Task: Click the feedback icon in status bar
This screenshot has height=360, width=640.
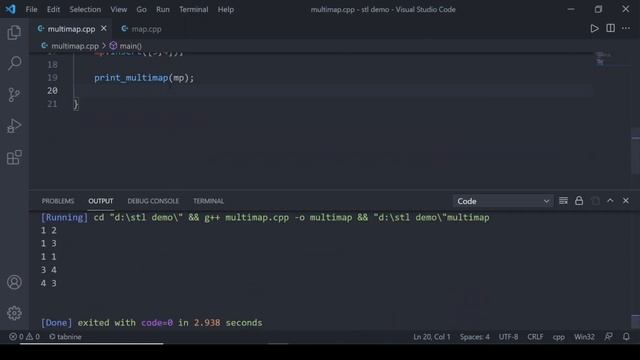Action: [x=608, y=337]
